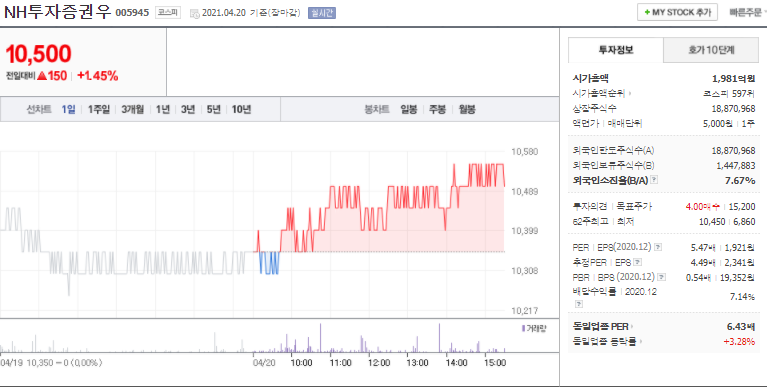This screenshot has height=387, width=767.
Task: Select the 1일 line chart range
Action: pyautogui.click(x=68, y=109)
